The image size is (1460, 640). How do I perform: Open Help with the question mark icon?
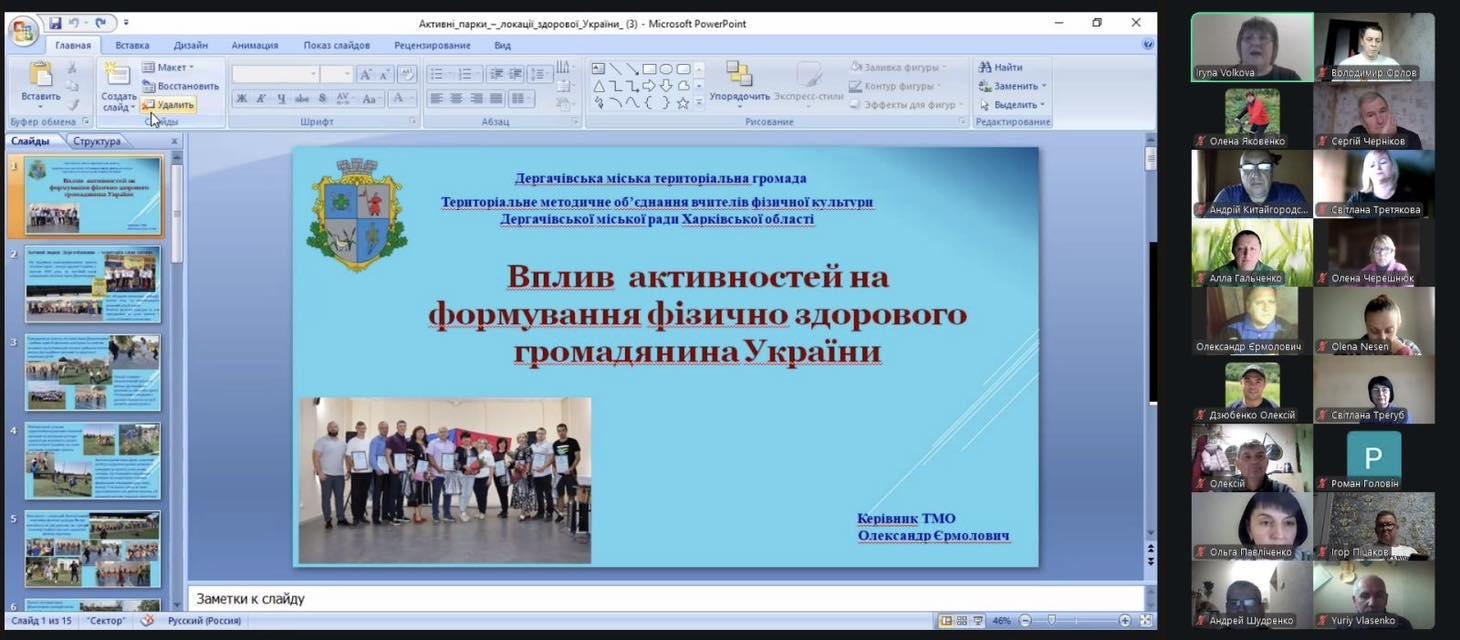pos(1148,45)
